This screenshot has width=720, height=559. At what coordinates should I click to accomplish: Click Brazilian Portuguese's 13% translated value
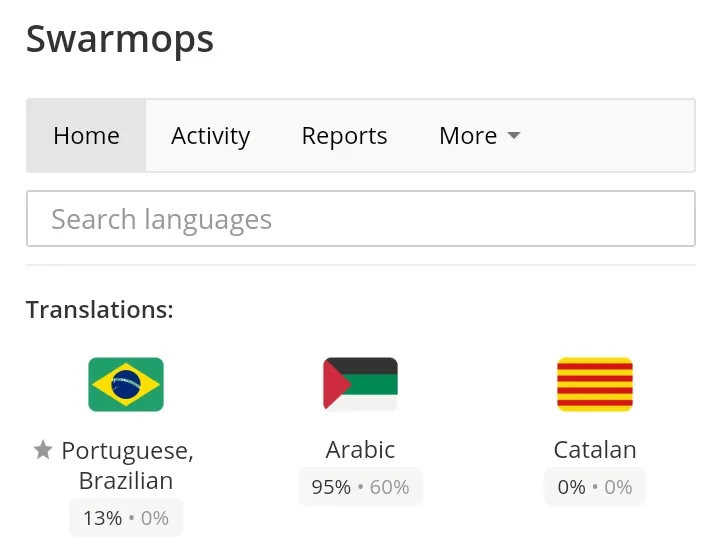tap(102, 518)
